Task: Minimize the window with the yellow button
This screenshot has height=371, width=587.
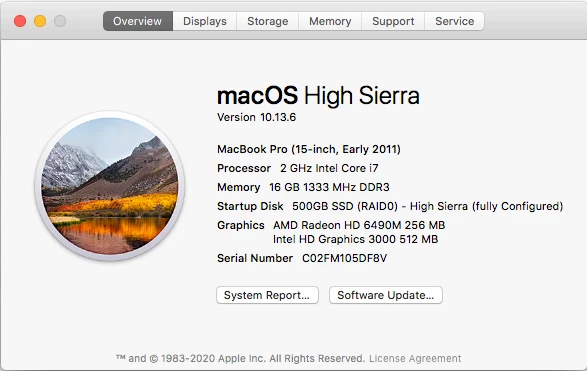Action: (x=40, y=21)
